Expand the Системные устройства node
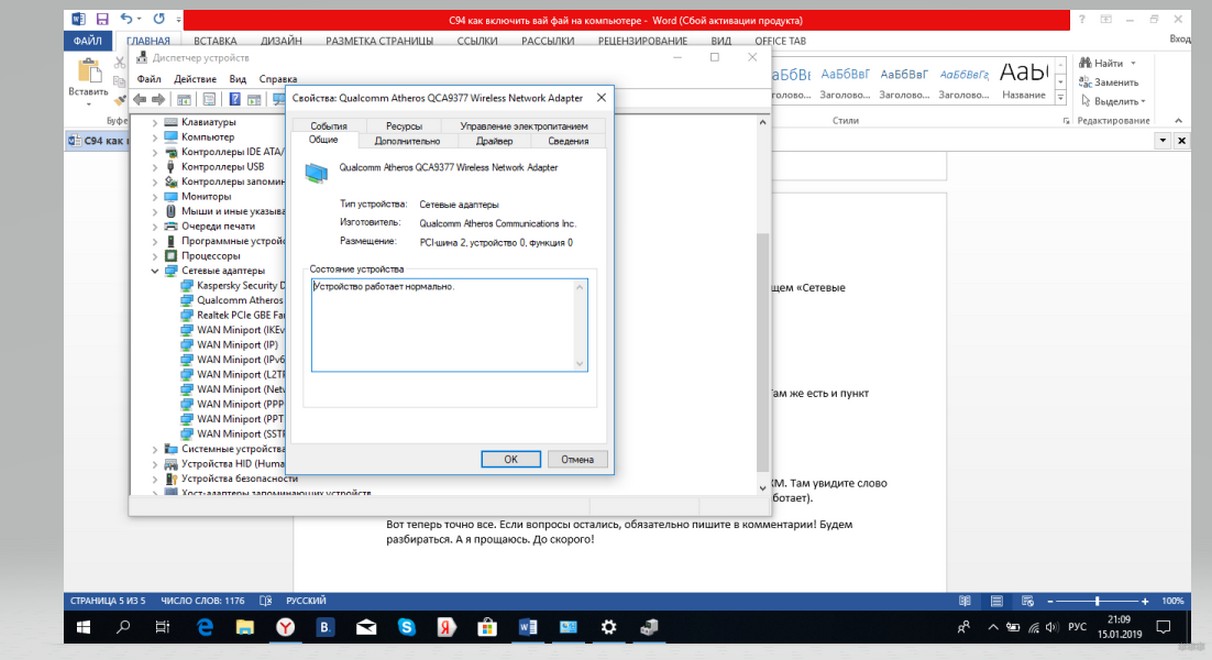 pos(155,449)
